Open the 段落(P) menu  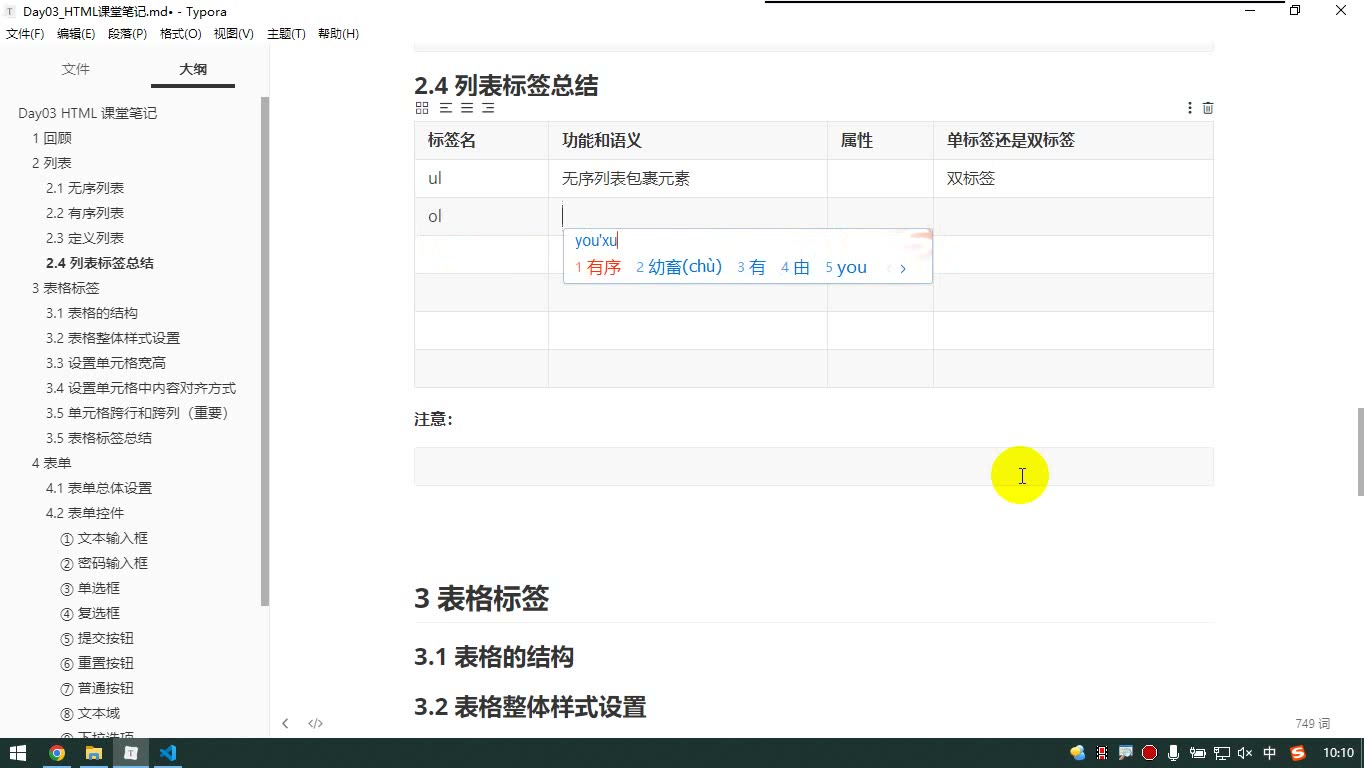click(x=127, y=34)
